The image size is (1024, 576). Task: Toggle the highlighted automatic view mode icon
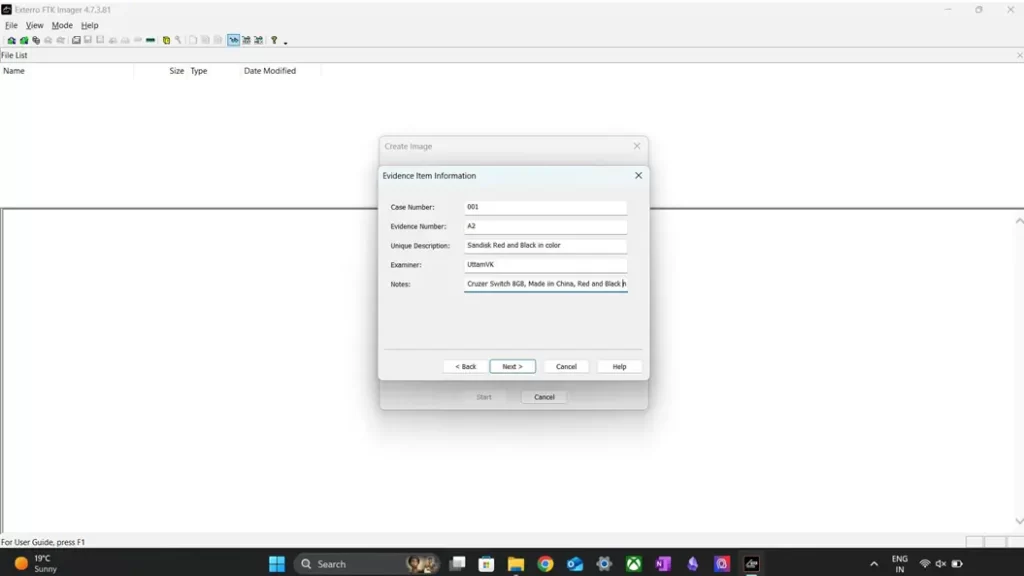point(233,41)
